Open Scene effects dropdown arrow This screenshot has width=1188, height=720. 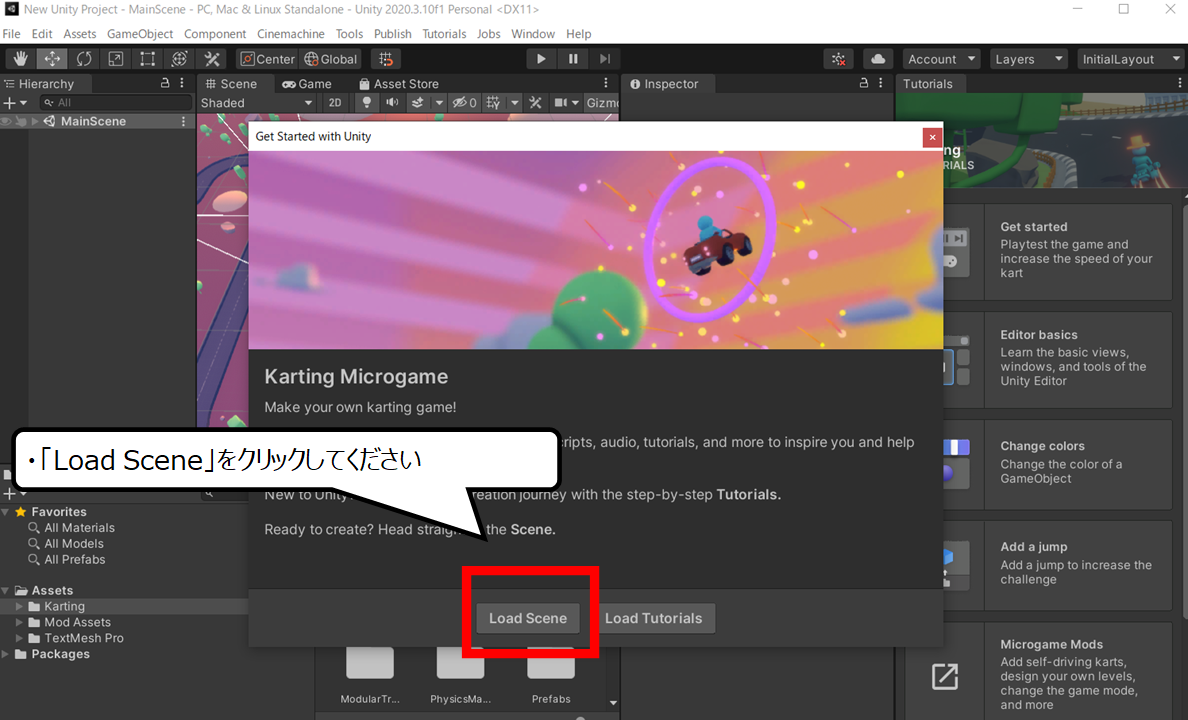[x=439, y=103]
